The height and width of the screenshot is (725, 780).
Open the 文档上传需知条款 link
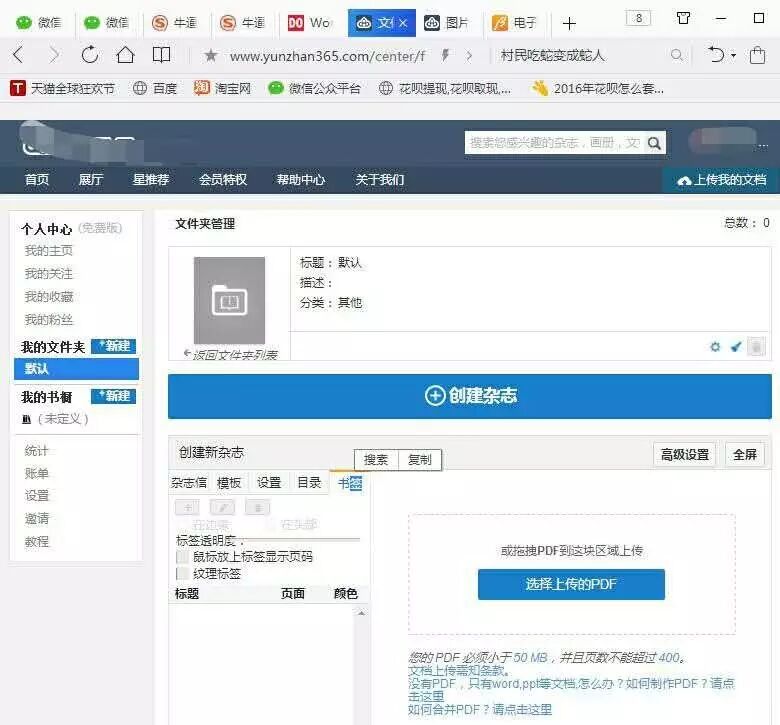[x=458, y=671]
